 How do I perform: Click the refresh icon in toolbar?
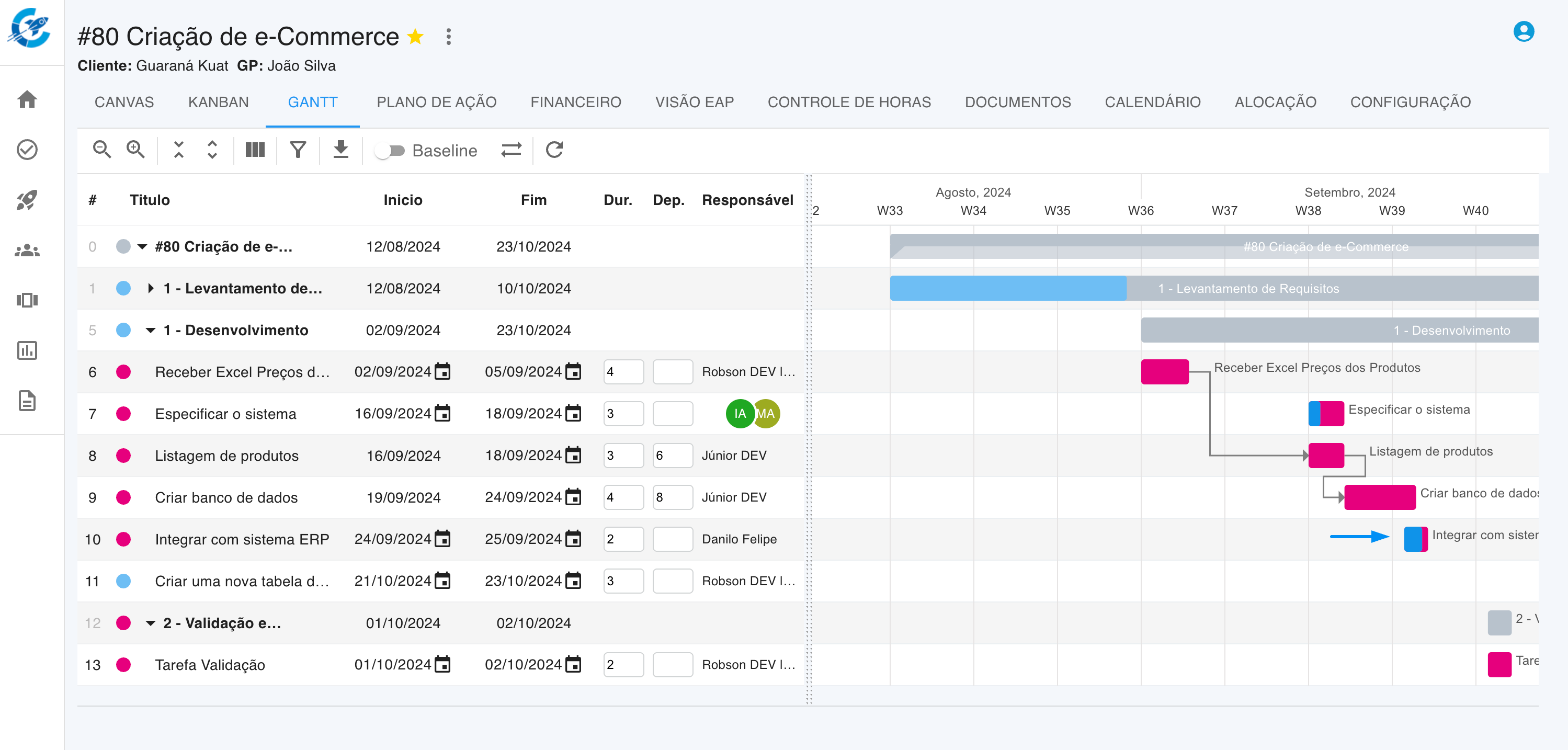point(554,150)
